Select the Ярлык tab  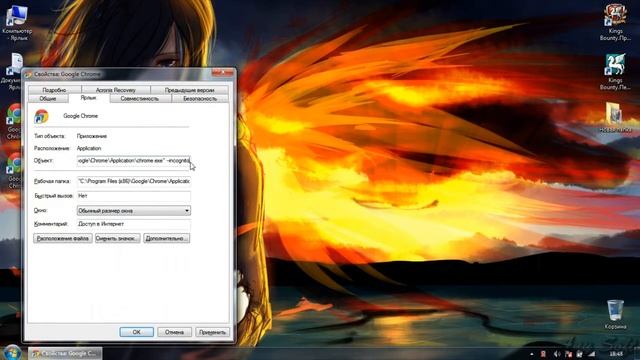coord(89,98)
